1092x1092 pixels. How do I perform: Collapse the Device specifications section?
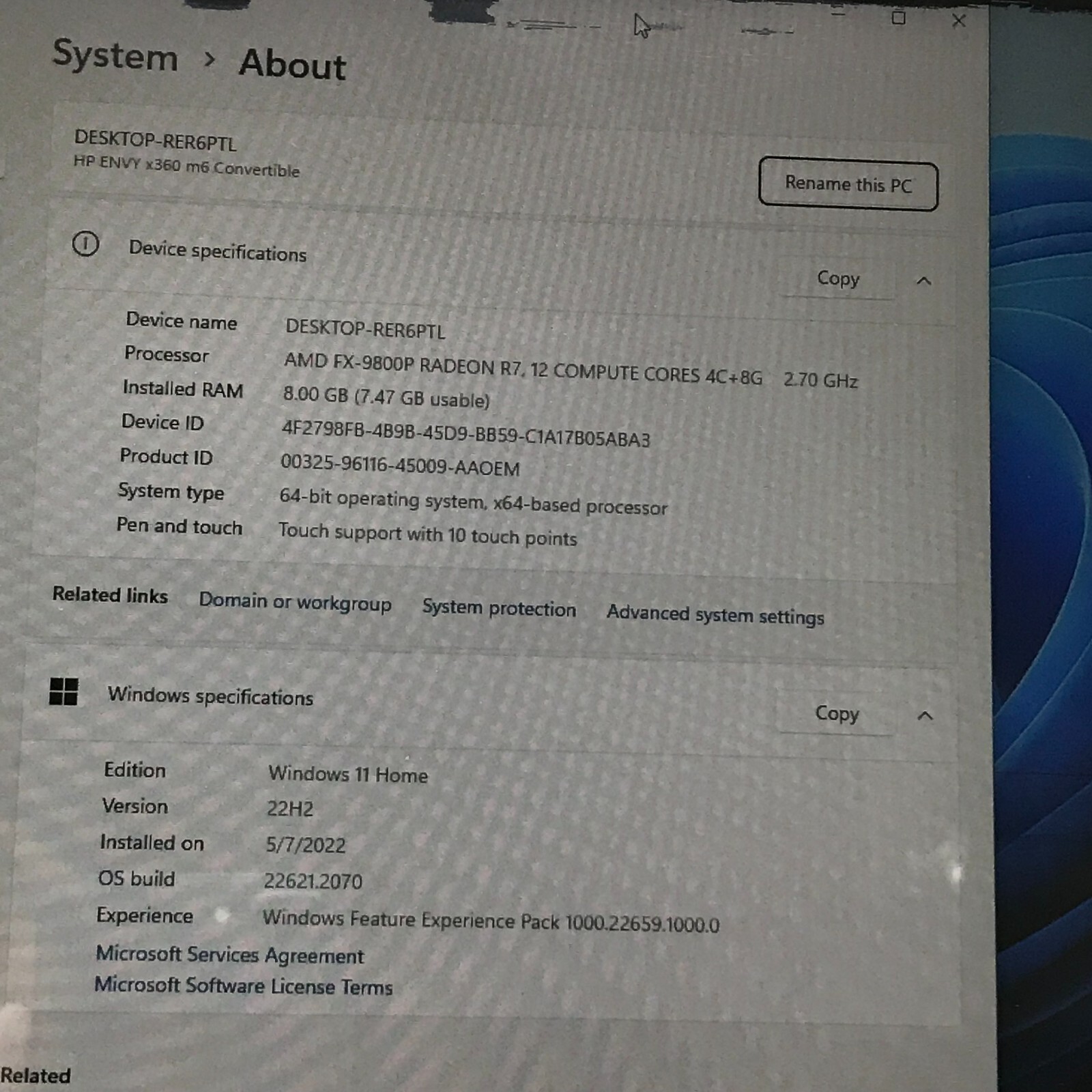[x=923, y=281]
